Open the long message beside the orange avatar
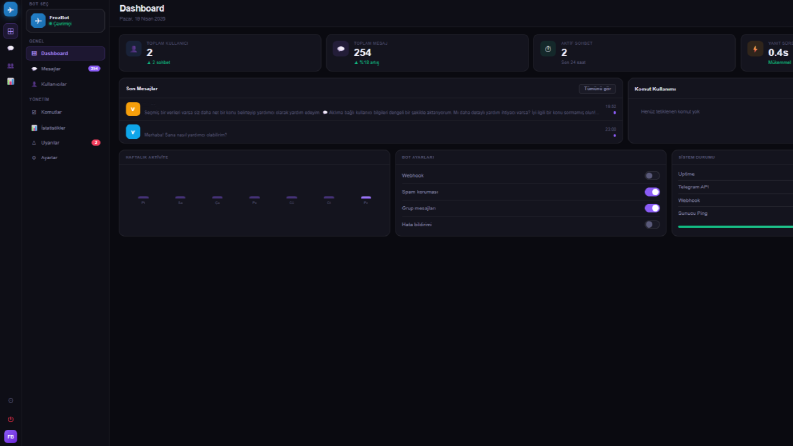This screenshot has width=793, height=446. [371, 112]
